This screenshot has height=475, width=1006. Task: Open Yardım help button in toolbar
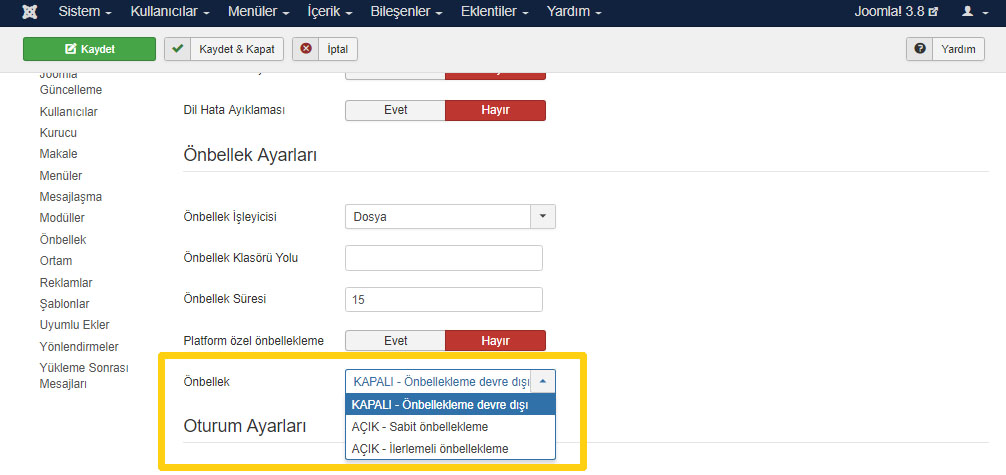pos(945,49)
